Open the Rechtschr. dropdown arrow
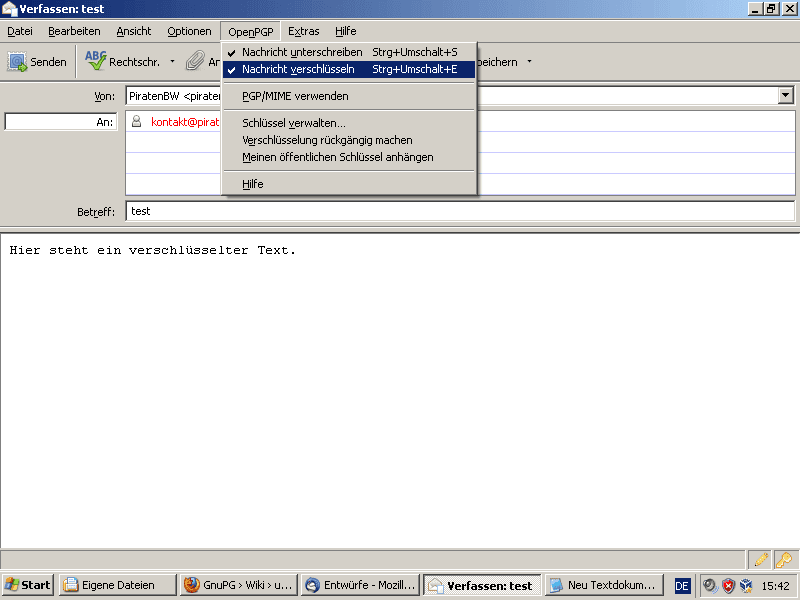The image size is (800, 600). (172, 62)
